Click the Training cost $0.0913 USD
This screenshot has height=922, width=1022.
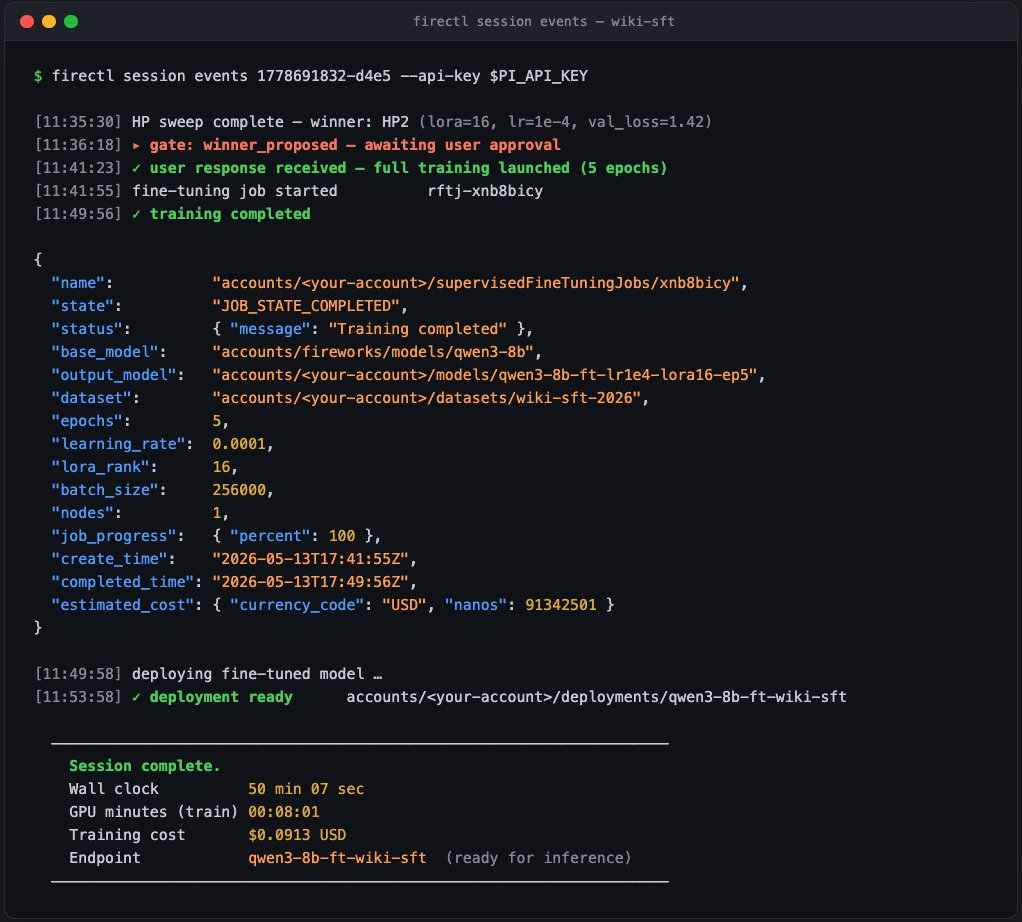[x=297, y=835]
